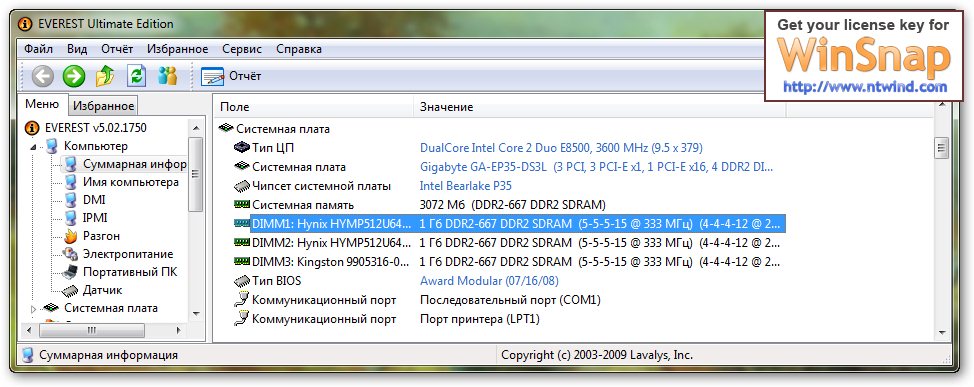Click the tree panel scroll down arrow
This screenshot has height=387, width=974.
coord(196,314)
